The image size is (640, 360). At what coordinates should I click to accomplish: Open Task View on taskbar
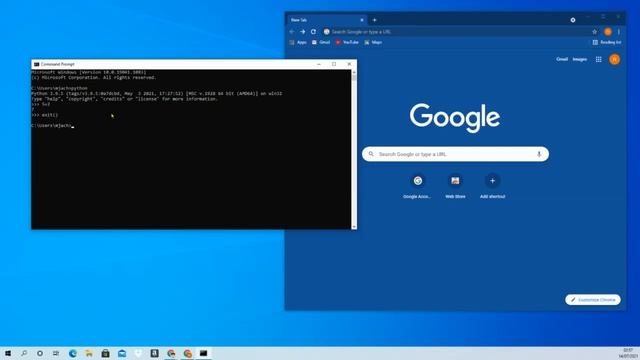point(56,353)
